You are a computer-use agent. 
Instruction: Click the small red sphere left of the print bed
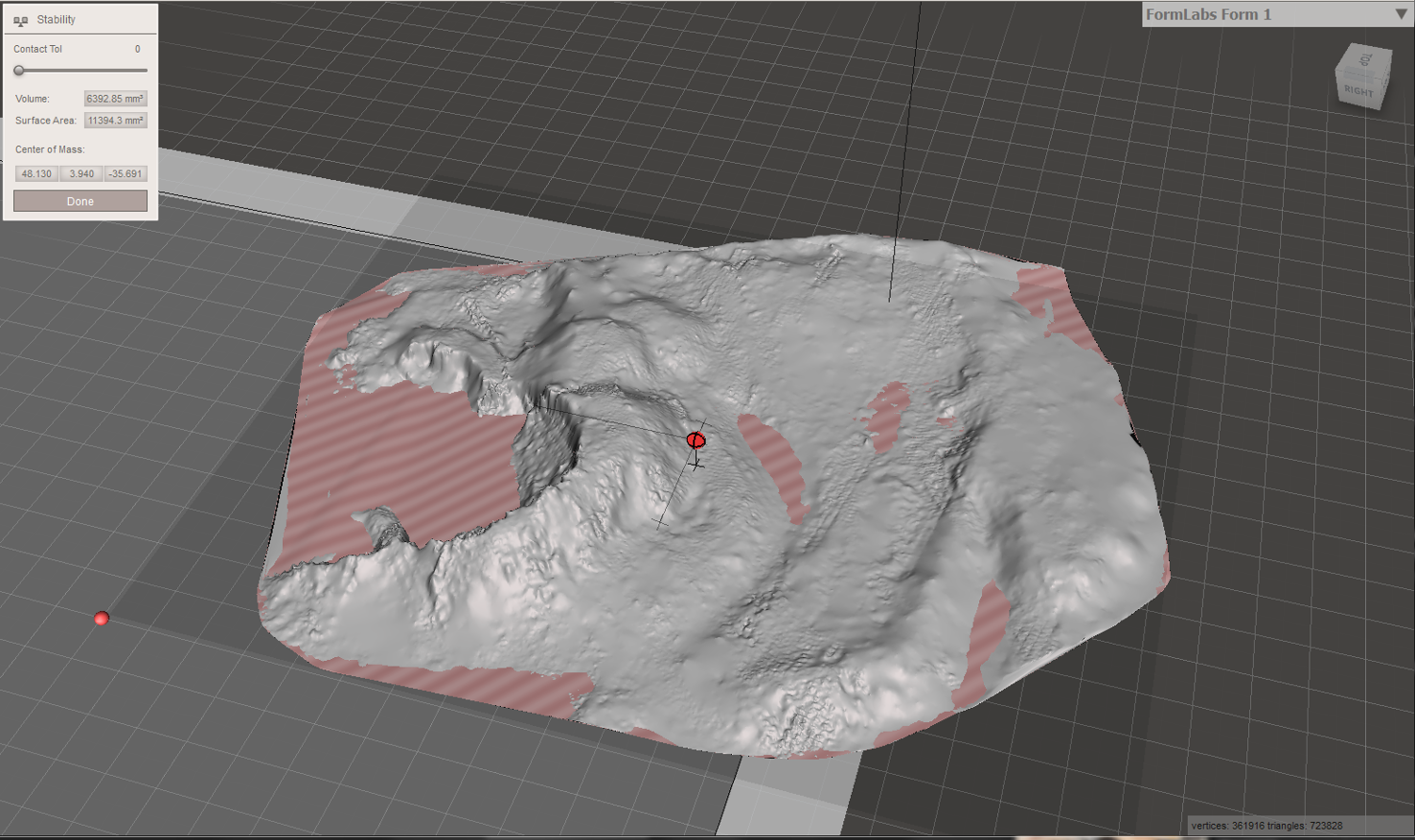pyautogui.click(x=102, y=619)
